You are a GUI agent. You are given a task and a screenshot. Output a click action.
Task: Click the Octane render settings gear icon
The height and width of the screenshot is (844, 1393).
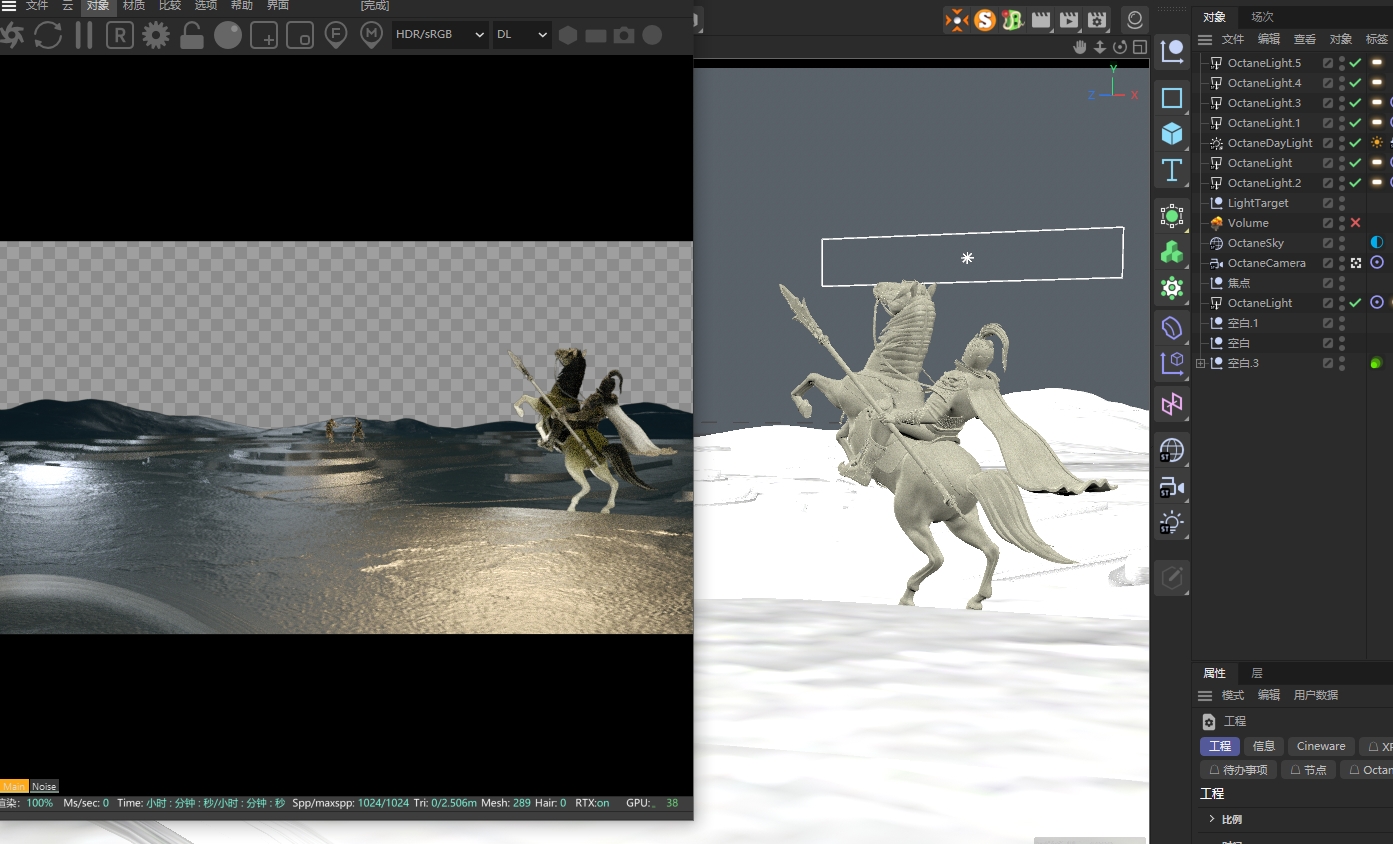[155, 35]
